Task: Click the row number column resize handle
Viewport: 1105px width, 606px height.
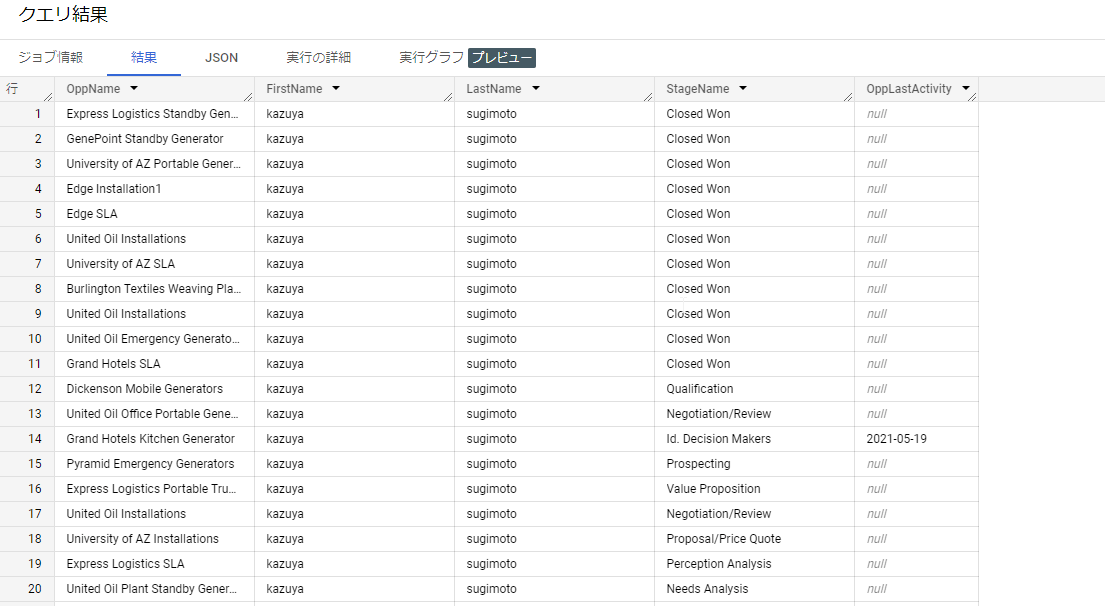Action: 47,96
